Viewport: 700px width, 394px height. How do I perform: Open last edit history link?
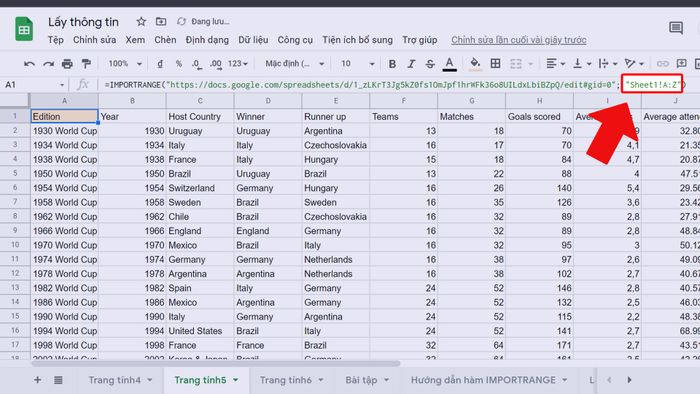[x=519, y=40]
